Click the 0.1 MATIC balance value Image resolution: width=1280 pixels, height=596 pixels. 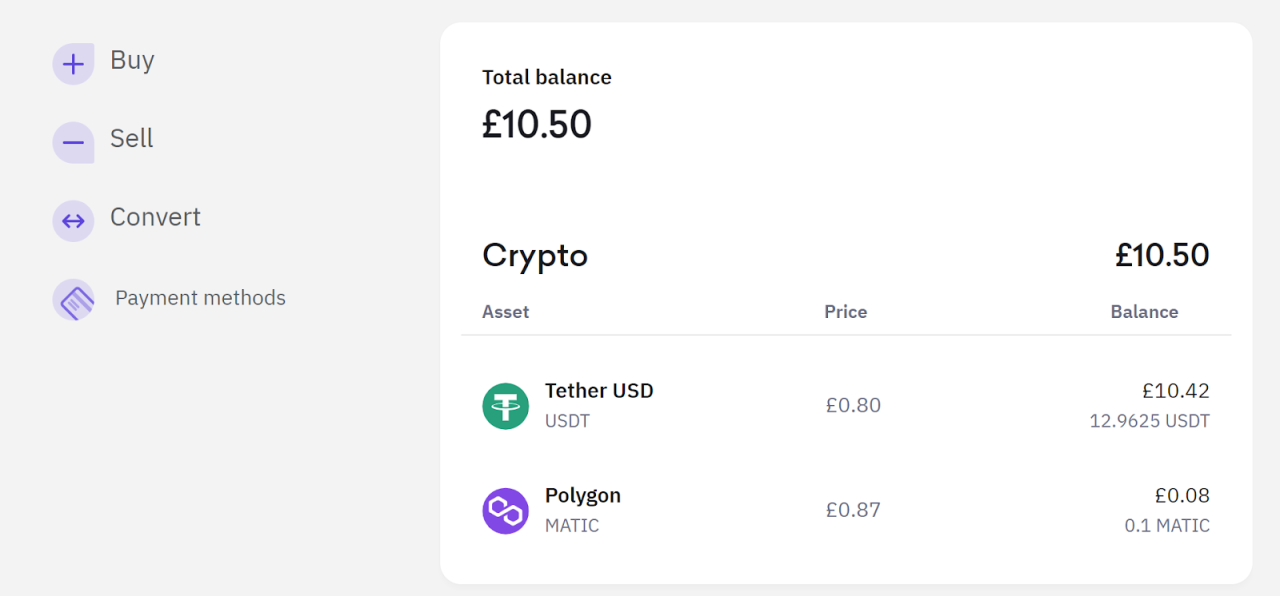[1167, 525]
